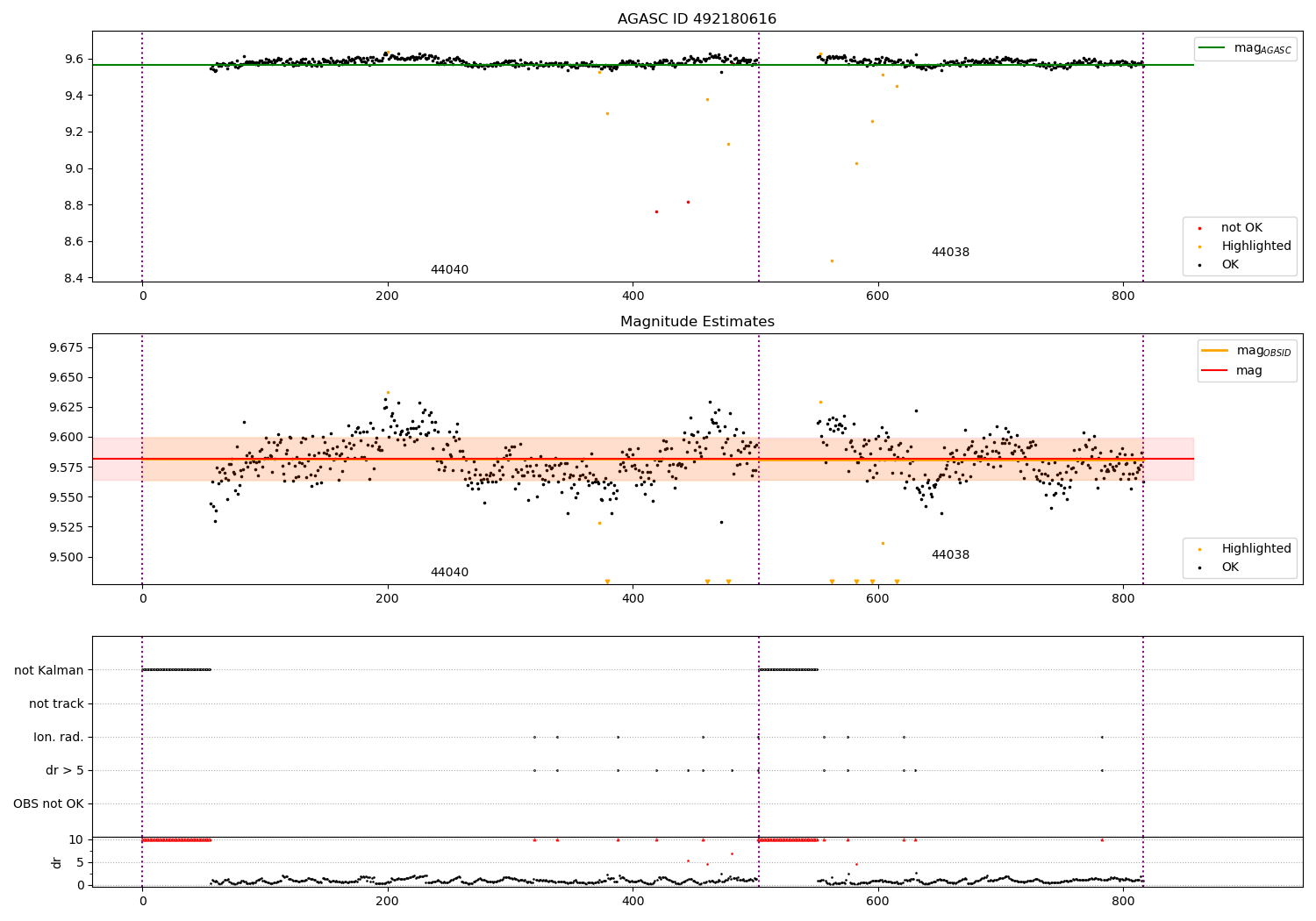Image resolution: width=1316 pixels, height=921 pixels.
Task: Click the mag OBSID legend entry
Action: point(1245,351)
